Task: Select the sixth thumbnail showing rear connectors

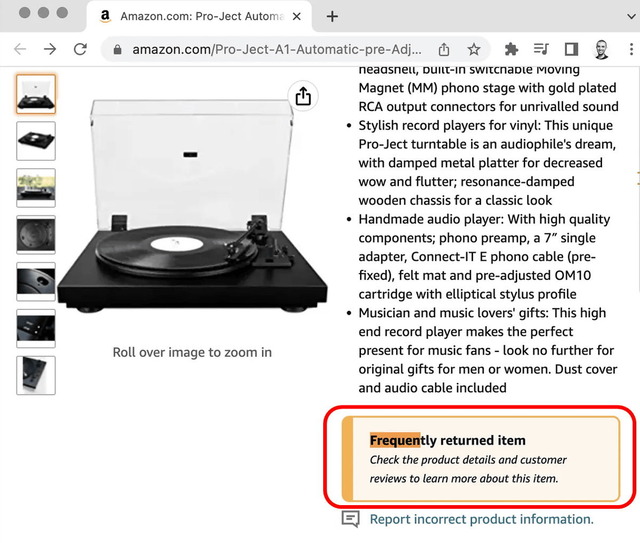Action: pyautogui.click(x=36, y=329)
